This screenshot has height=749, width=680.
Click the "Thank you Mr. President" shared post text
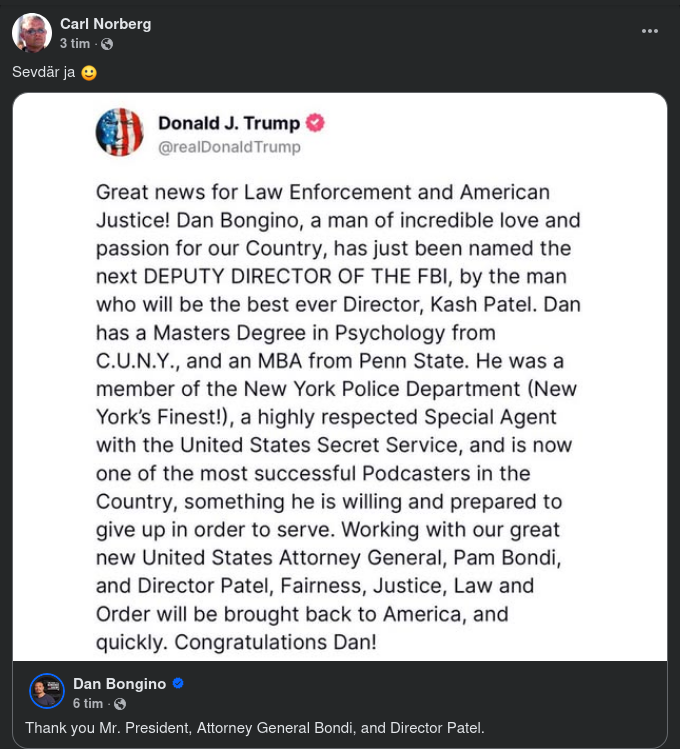tap(255, 728)
